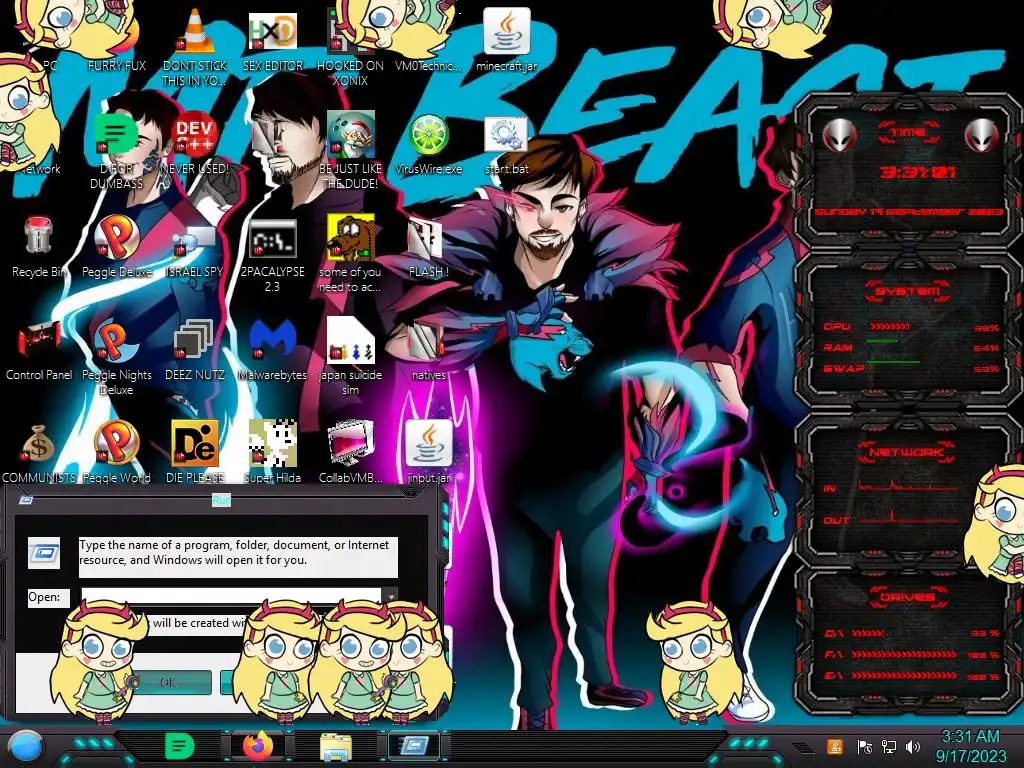Launch Peggle Nights Deluxe
This screenshot has width=1024, height=768.
(116, 357)
